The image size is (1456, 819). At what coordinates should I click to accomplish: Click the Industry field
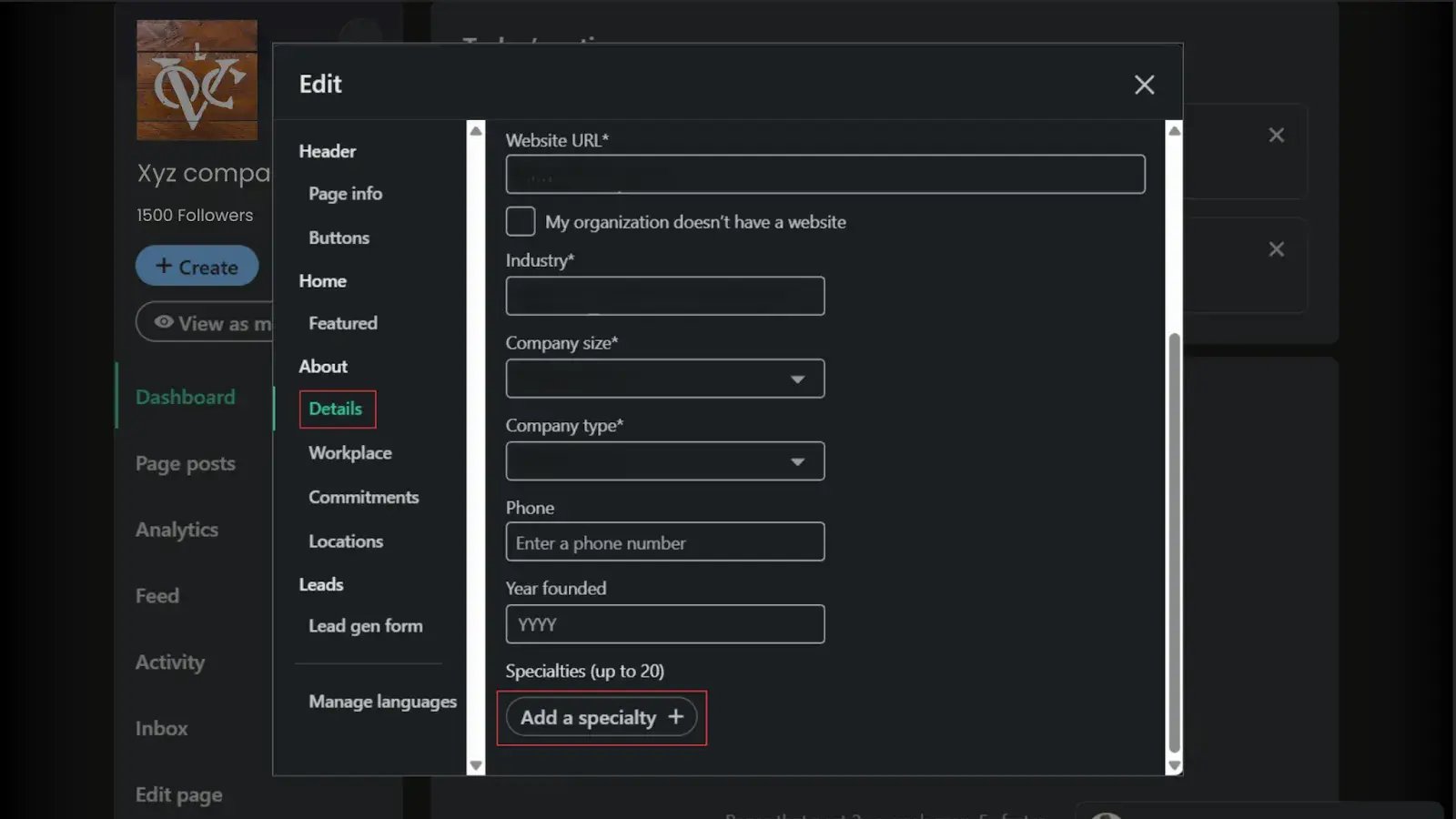point(665,296)
